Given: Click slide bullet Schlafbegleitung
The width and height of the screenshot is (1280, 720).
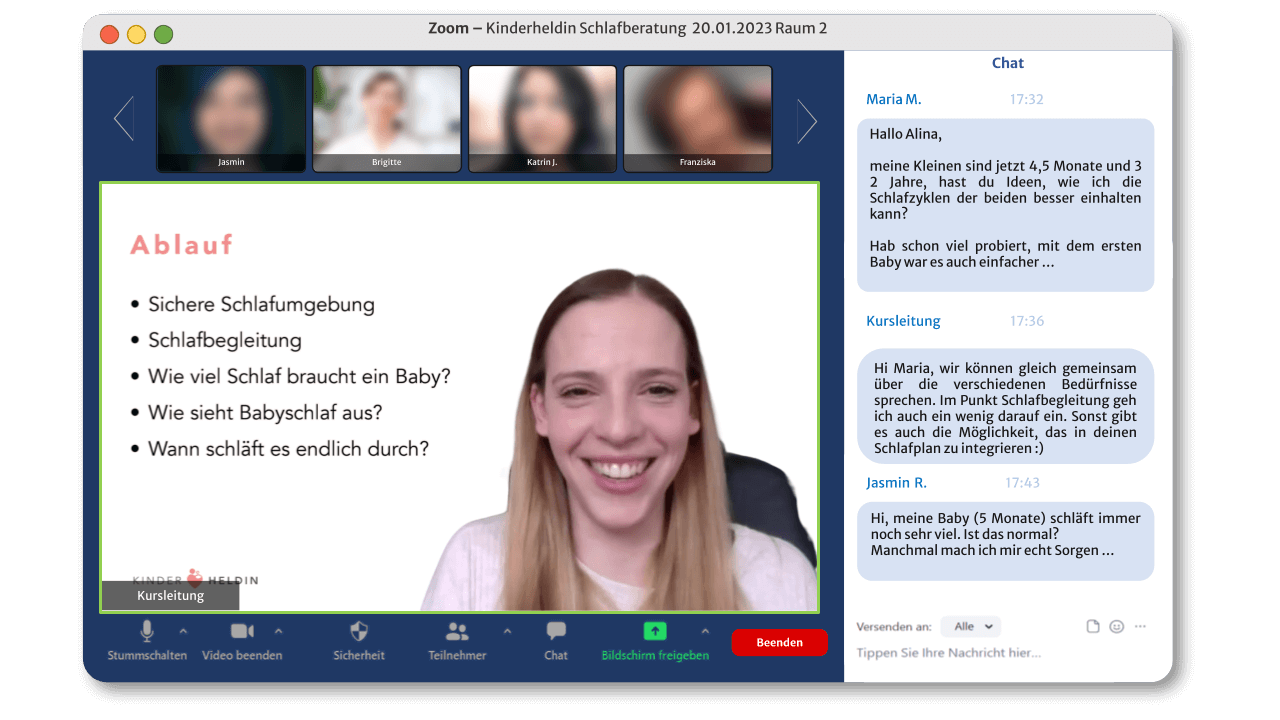Looking at the screenshot, I should point(225,340).
